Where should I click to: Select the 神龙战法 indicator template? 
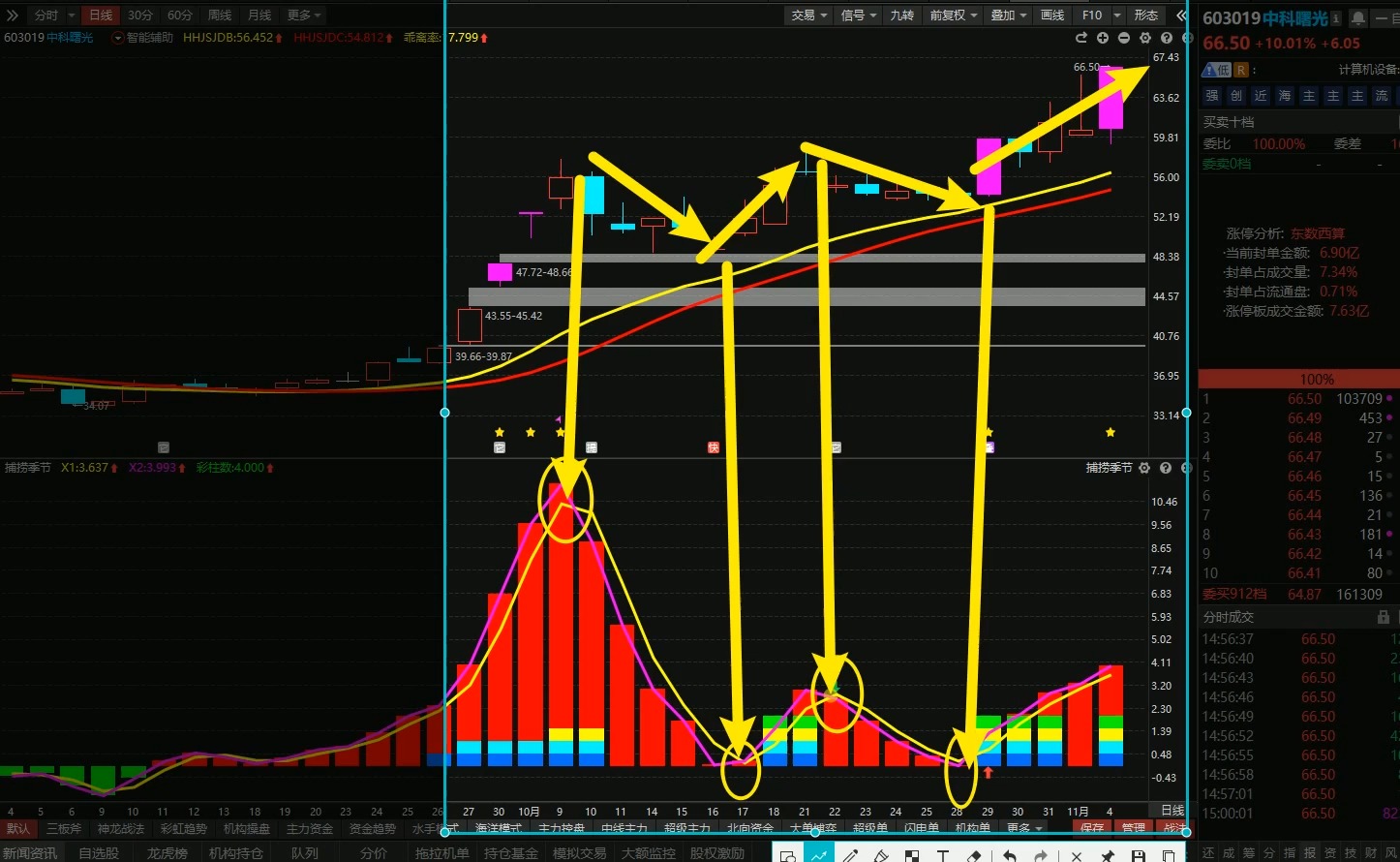pyautogui.click(x=121, y=828)
